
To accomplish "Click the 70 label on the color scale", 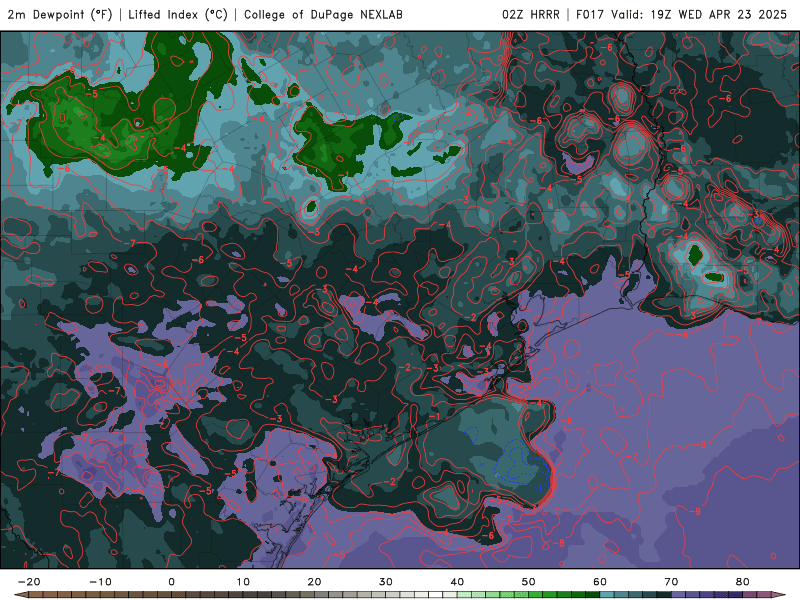I will (671, 582).
